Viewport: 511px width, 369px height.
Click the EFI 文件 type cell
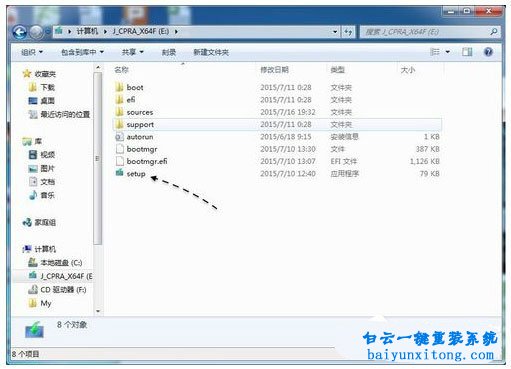point(343,161)
